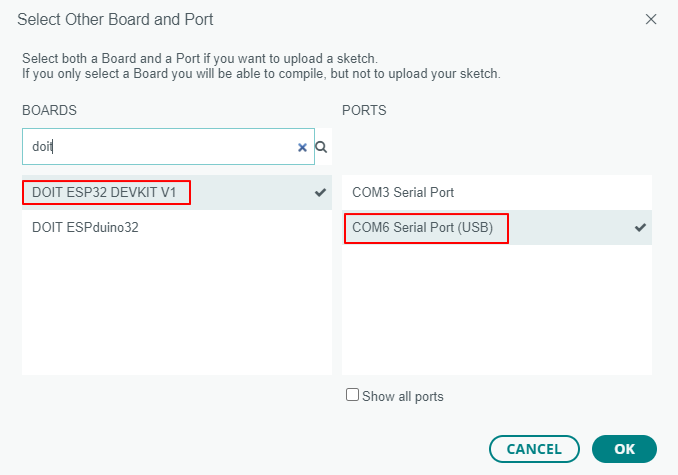Enable the Show all ports checkbox
Screen dimensions: 678x475
point(352,395)
